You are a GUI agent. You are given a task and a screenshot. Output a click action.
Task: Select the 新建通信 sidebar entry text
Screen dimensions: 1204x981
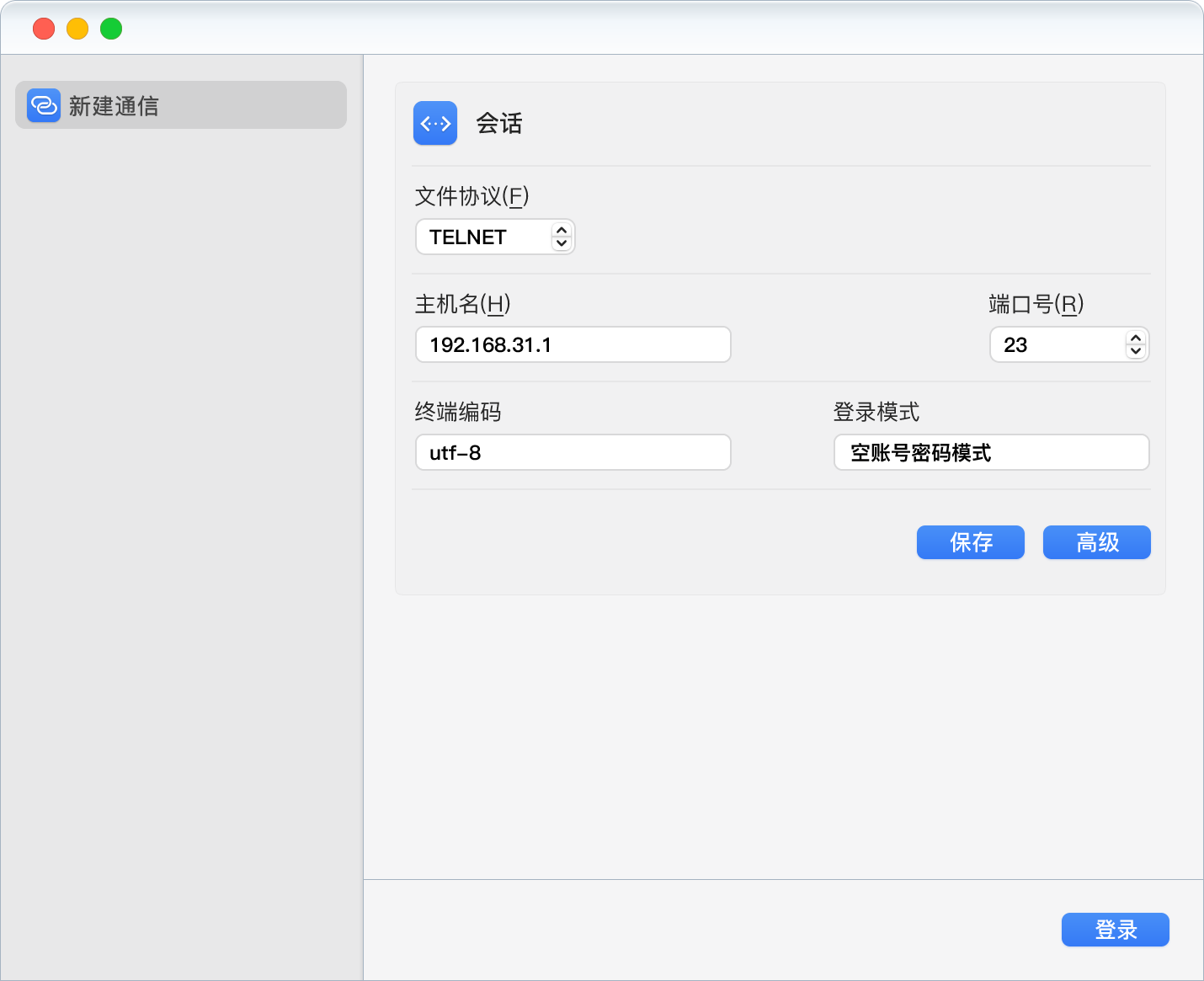[114, 106]
